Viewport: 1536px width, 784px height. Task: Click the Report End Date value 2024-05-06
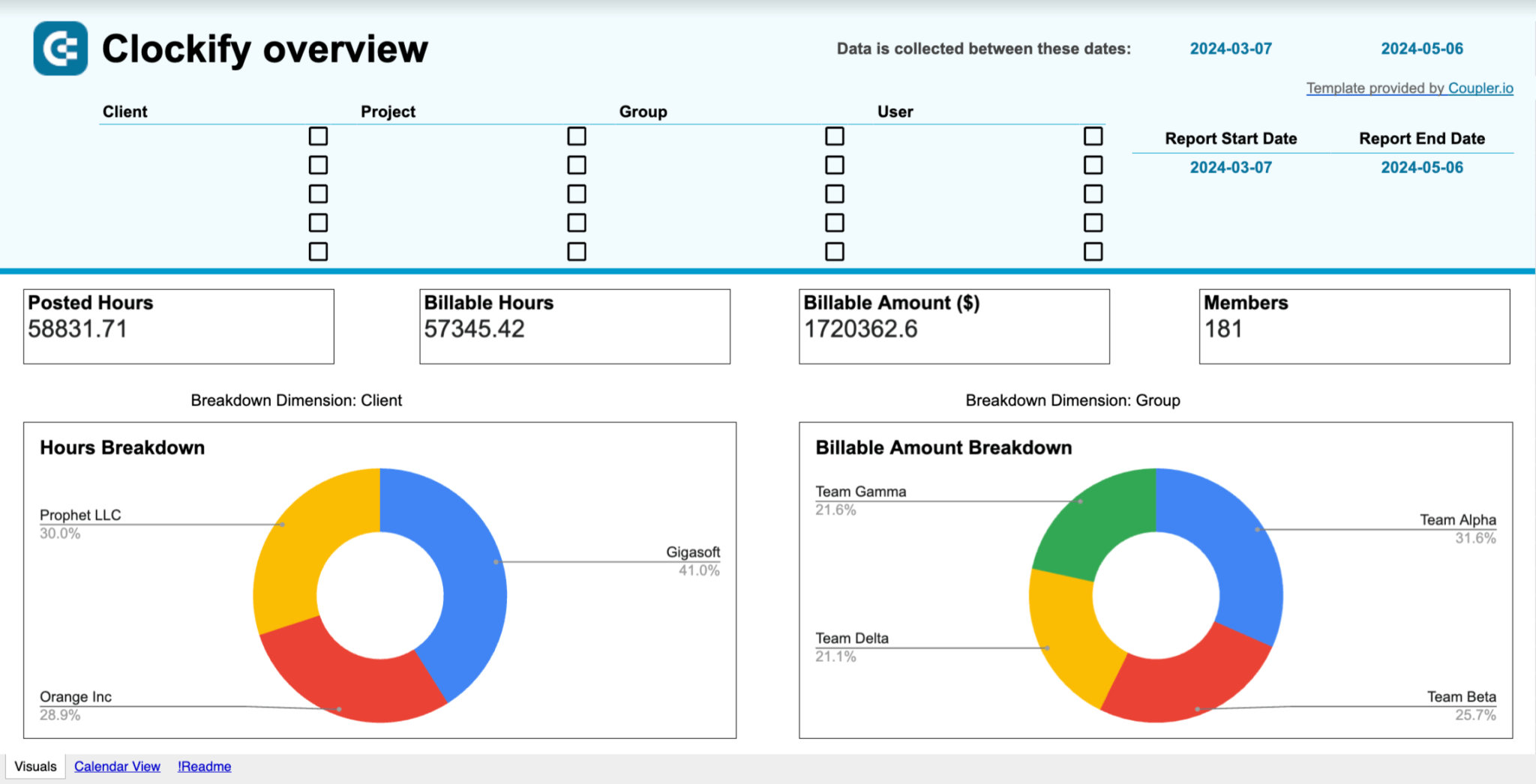(1421, 166)
